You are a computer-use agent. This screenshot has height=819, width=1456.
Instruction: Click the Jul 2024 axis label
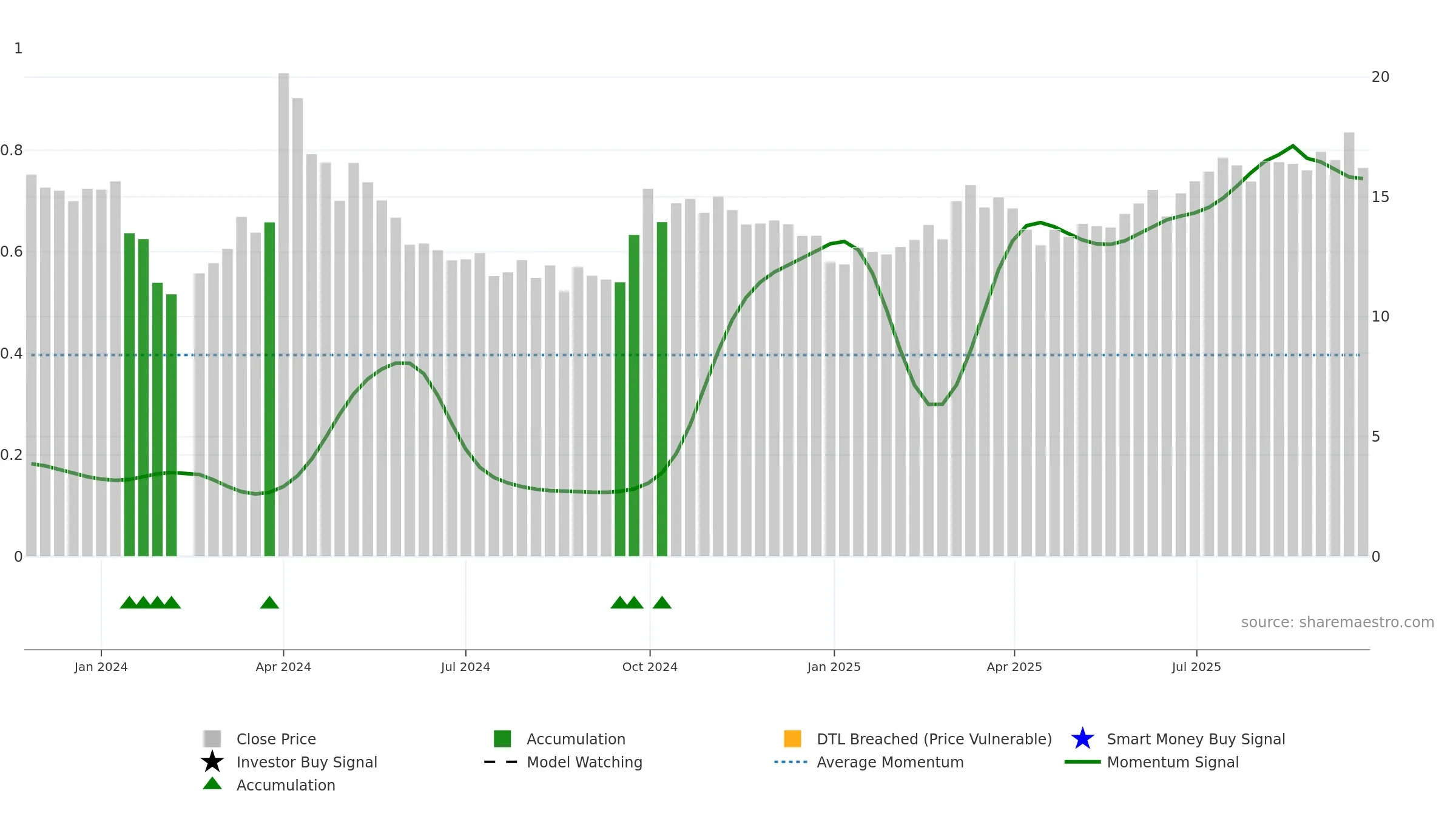coord(465,667)
